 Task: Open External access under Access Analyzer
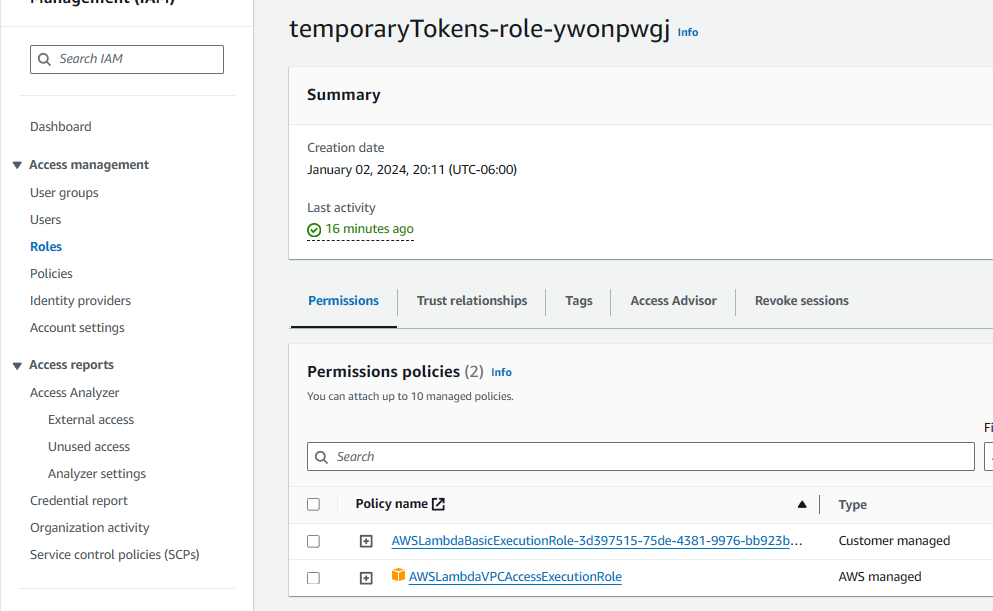click(91, 420)
